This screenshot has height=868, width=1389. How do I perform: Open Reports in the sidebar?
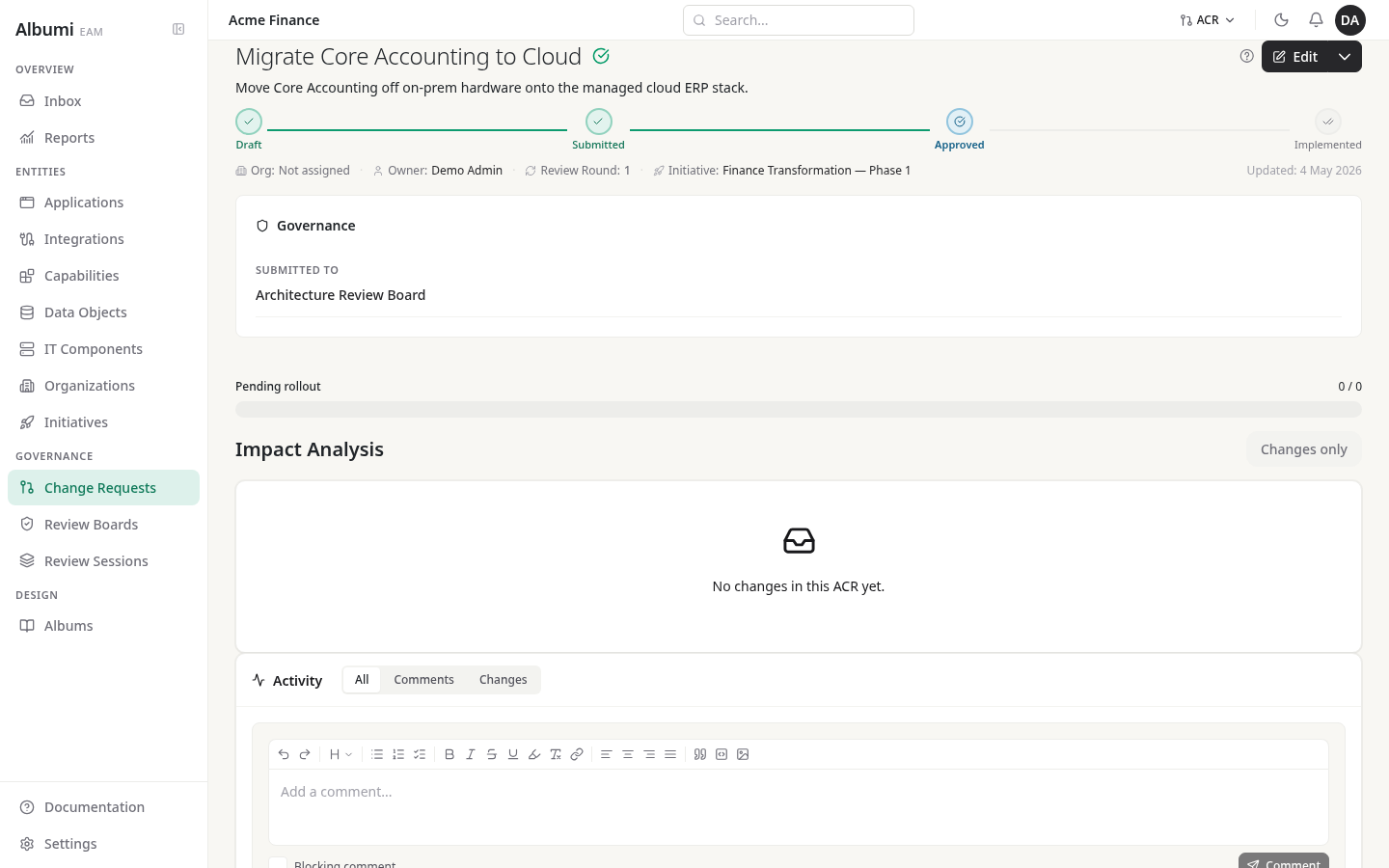coord(103,138)
